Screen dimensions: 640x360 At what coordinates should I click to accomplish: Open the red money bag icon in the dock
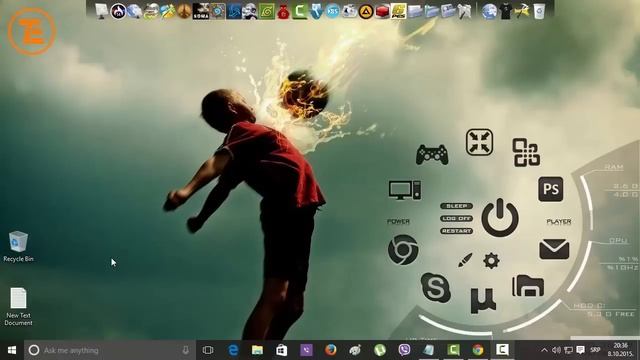click(283, 11)
